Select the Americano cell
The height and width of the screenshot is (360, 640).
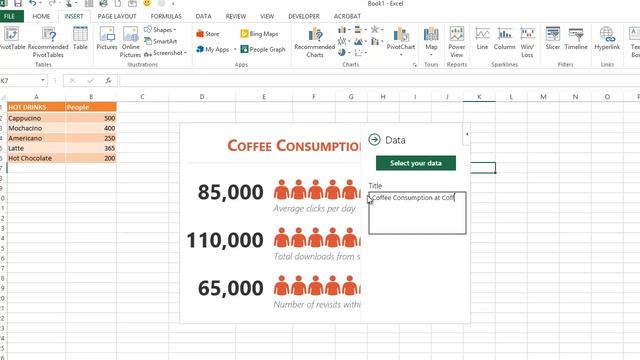tap(36, 138)
